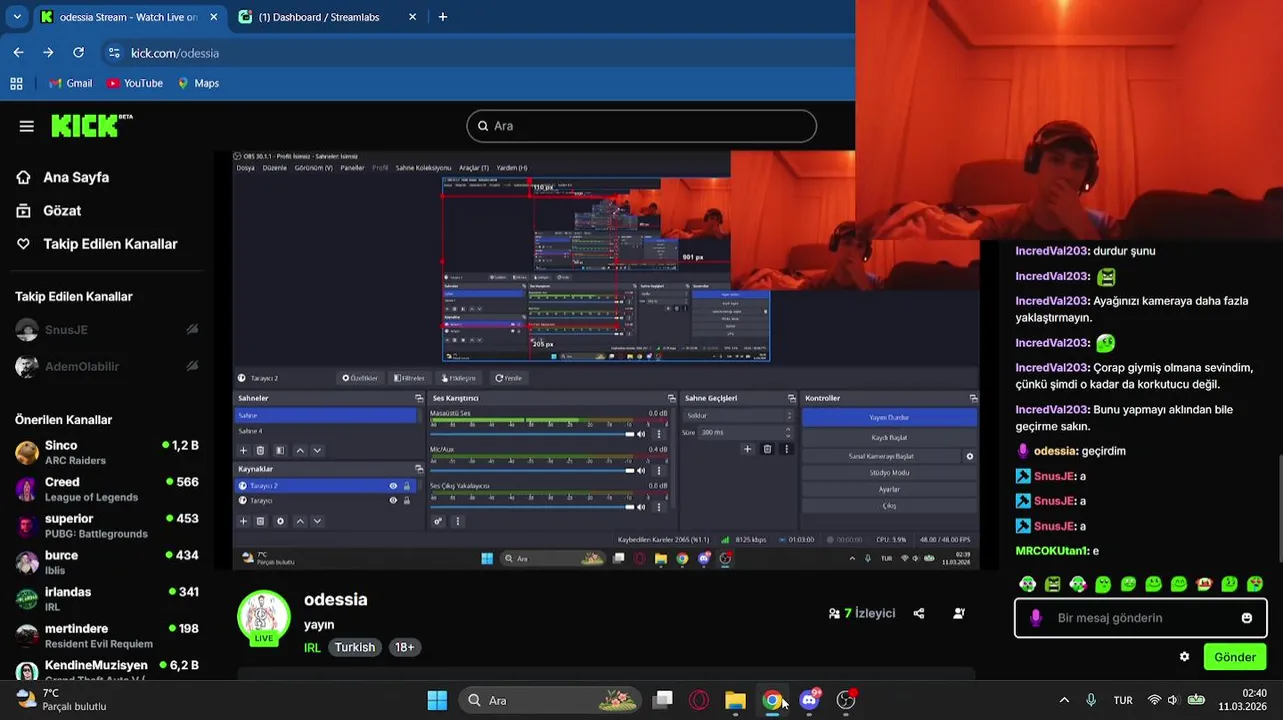Toggle visibility of Tarayıcı 2 source
This screenshot has height=720, width=1283.
393,486
